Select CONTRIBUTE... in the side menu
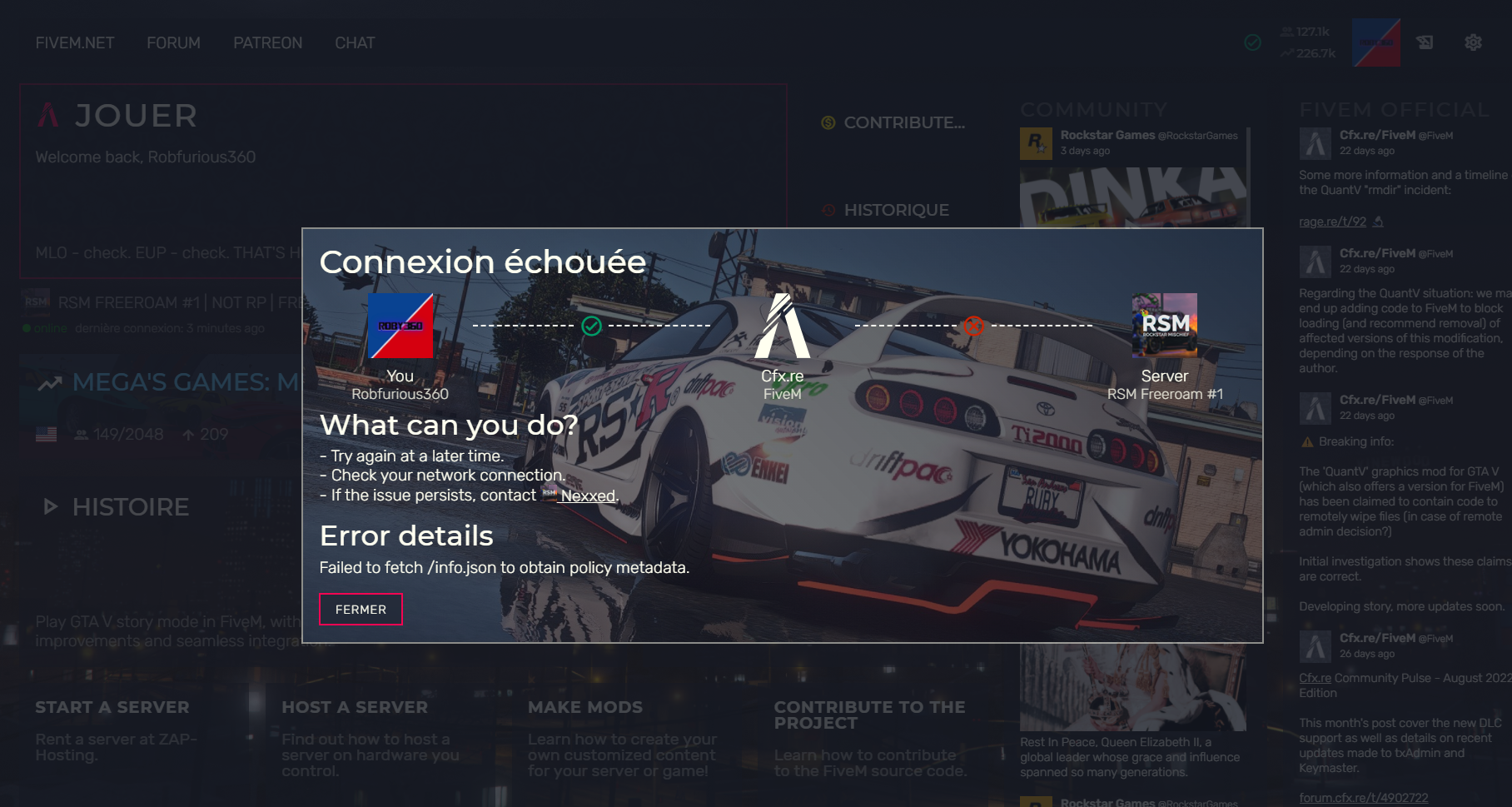 pos(904,122)
